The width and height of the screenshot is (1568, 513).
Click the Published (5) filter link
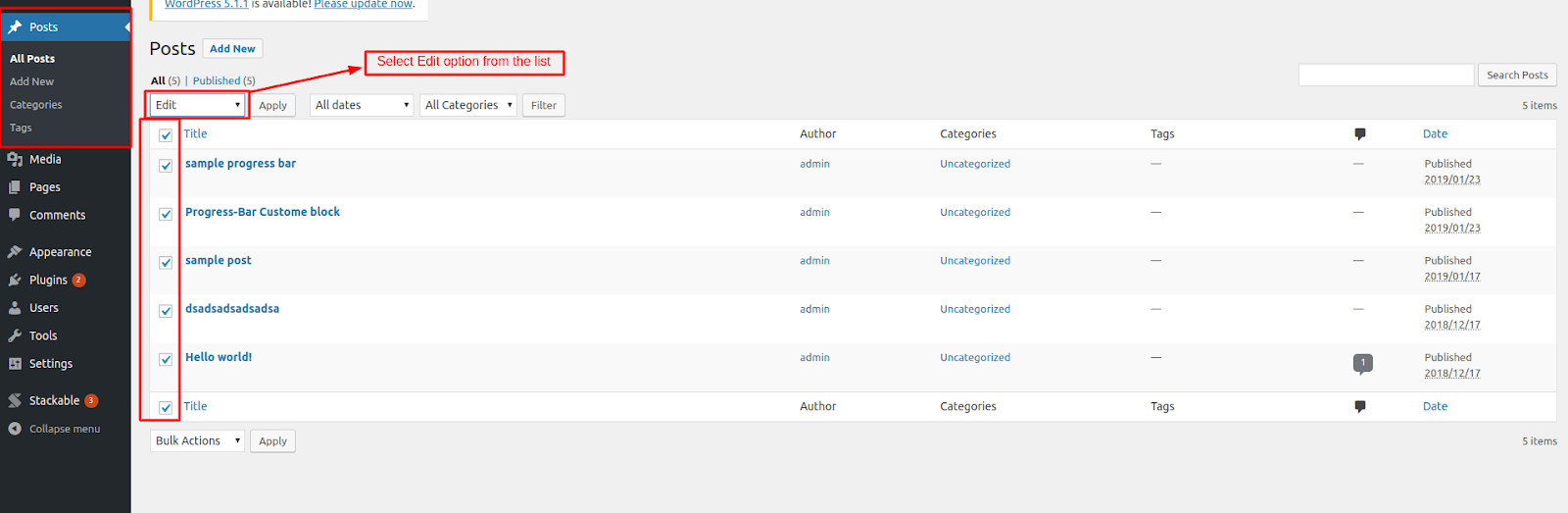(x=223, y=80)
